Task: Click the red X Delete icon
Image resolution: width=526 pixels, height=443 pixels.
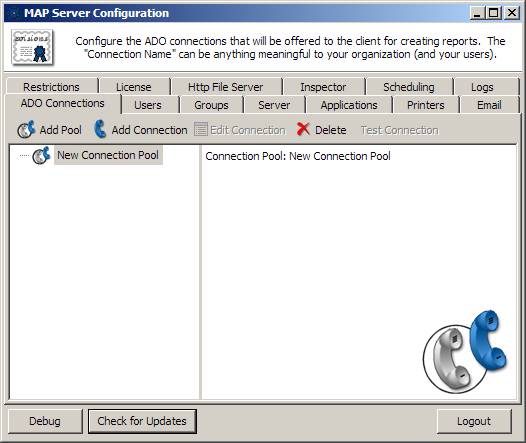Action: point(303,129)
